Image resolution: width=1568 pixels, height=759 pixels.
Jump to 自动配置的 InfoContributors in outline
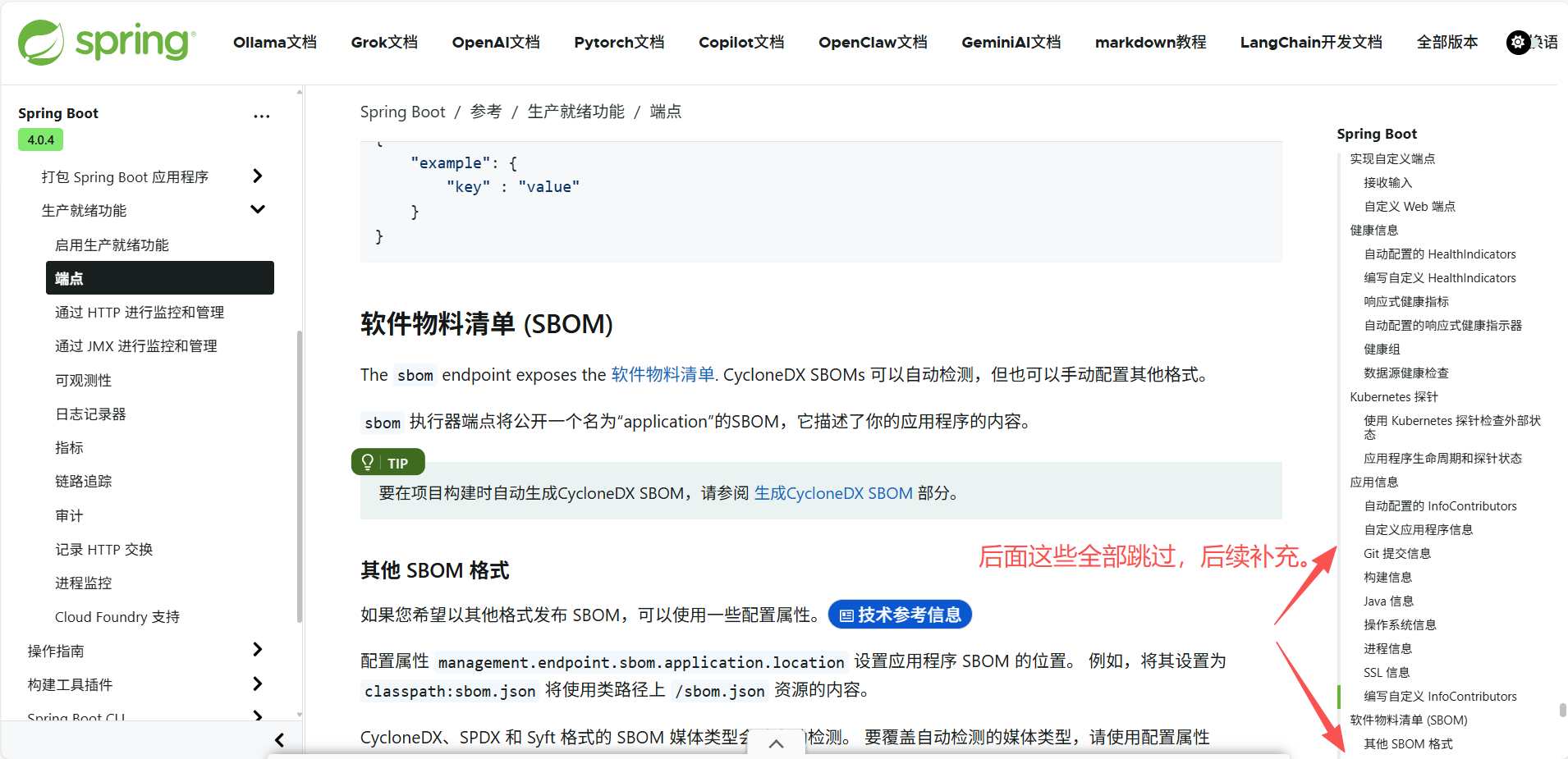(x=1440, y=505)
